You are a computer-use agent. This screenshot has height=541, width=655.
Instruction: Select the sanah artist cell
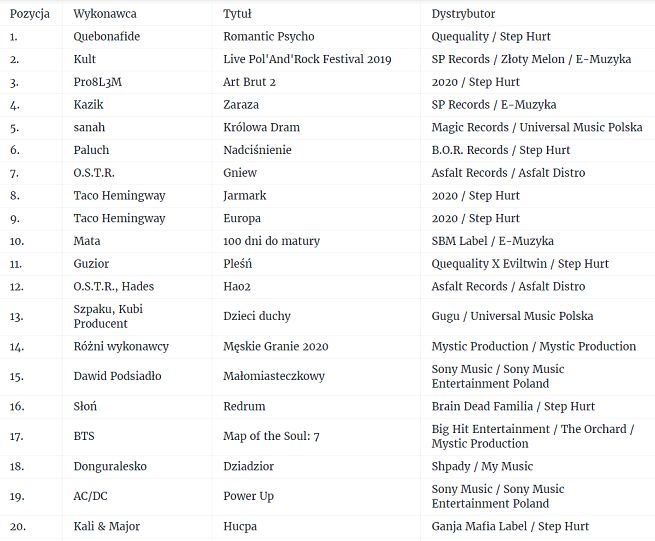click(x=89, y=127)
